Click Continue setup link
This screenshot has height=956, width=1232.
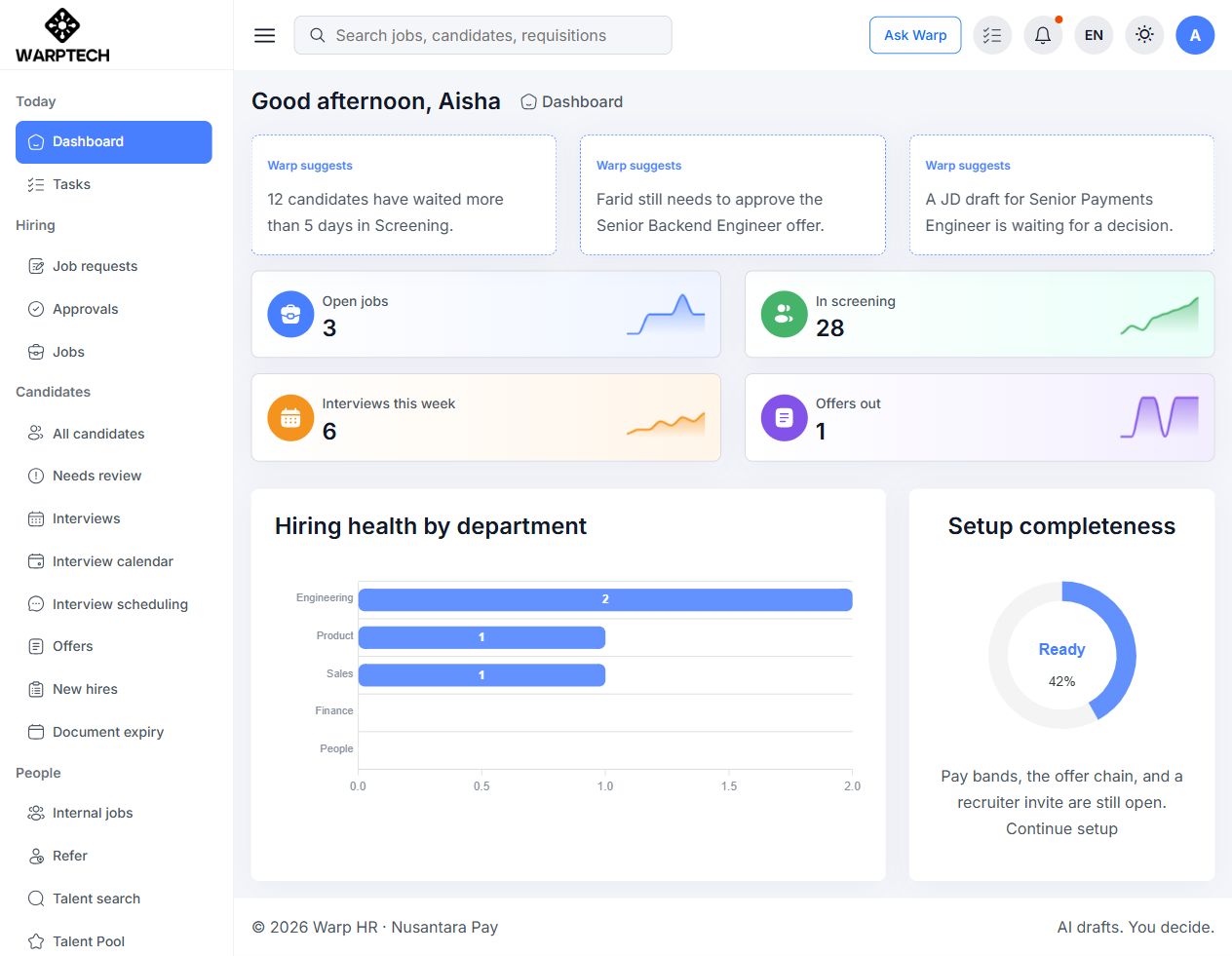tap(1061, 829)
